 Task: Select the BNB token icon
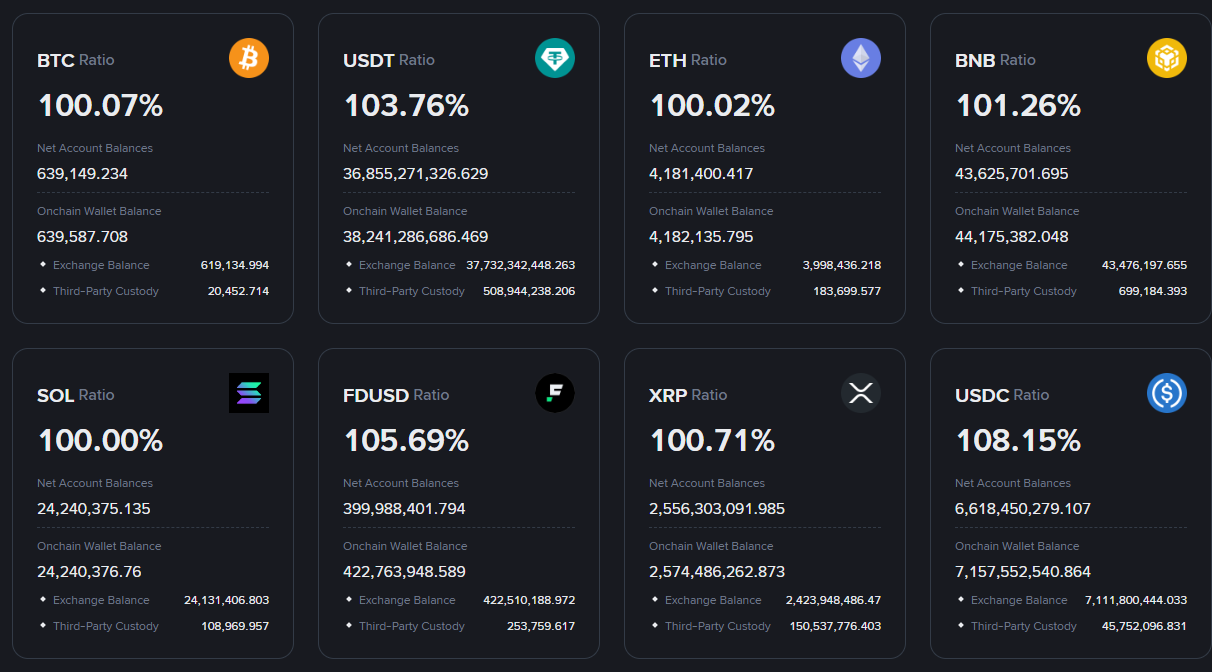point(1166,58)
